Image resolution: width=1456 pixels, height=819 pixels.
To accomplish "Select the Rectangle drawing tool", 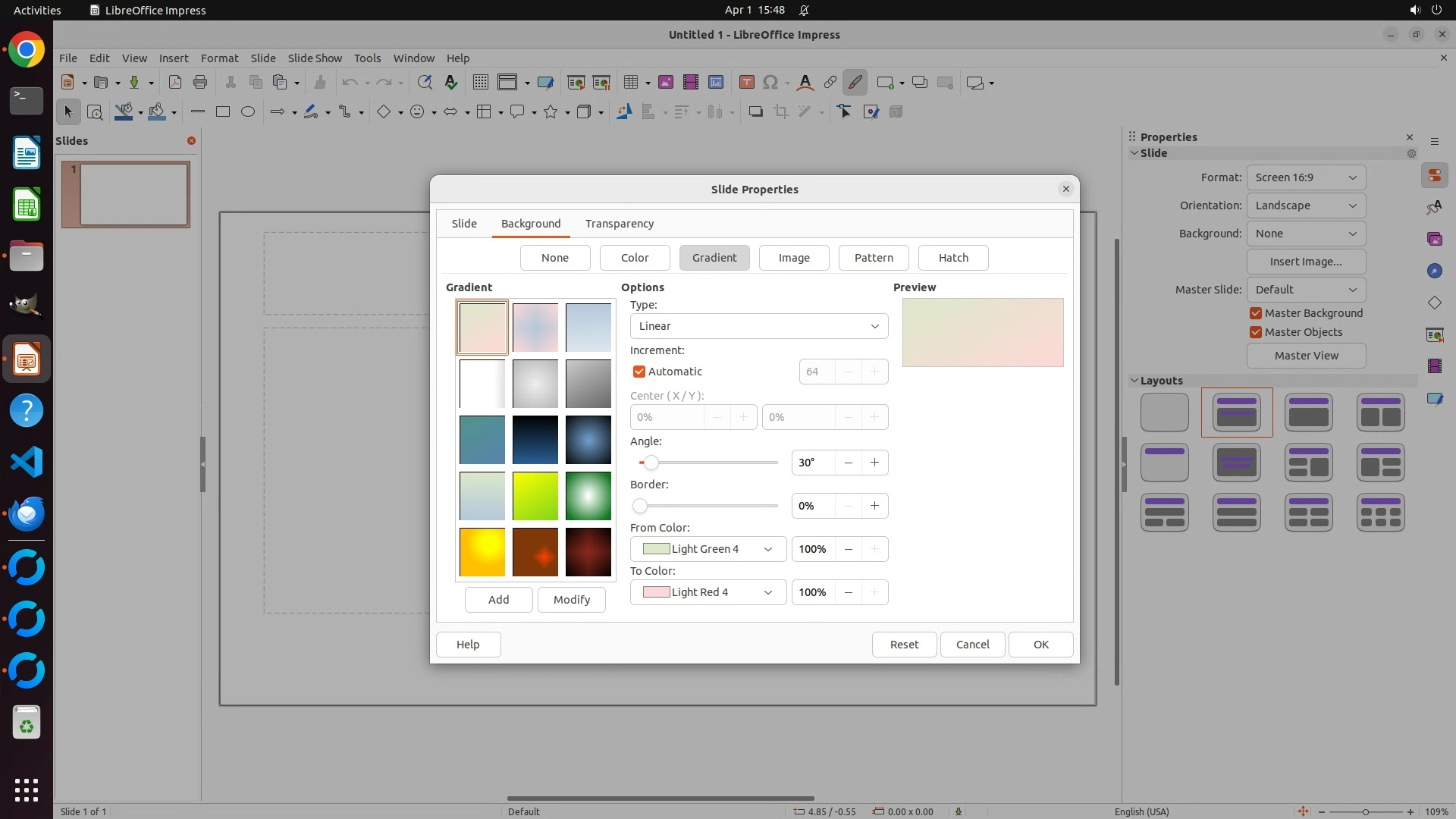I will pyautogui.click(x=223, y=111).
